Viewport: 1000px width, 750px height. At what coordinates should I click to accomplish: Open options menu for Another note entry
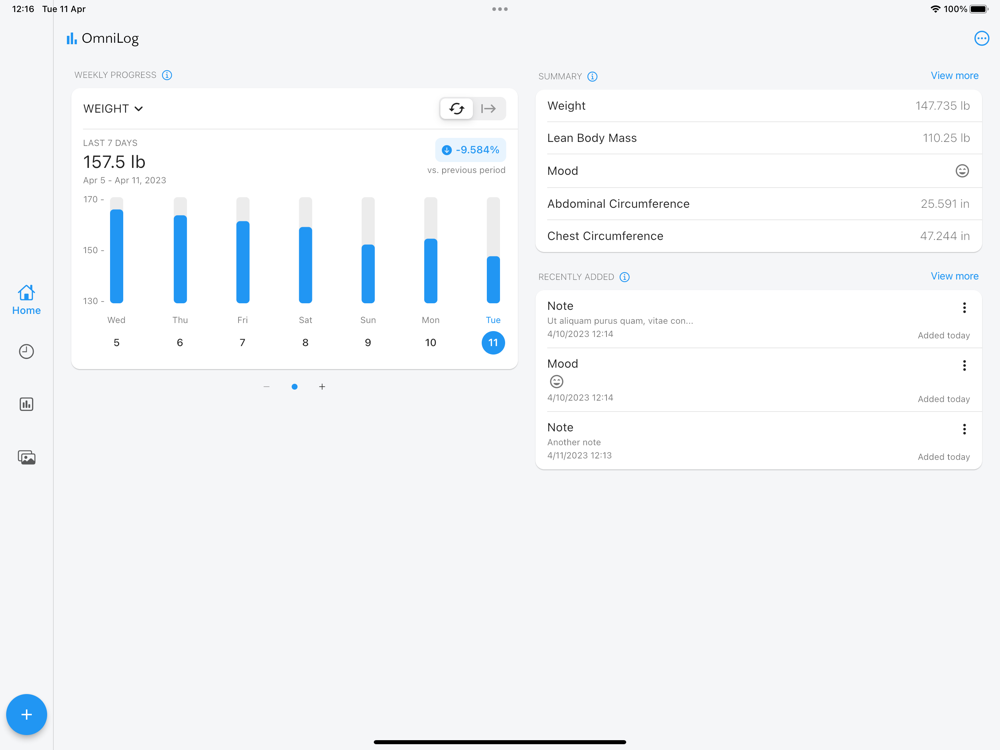[964, 429]
